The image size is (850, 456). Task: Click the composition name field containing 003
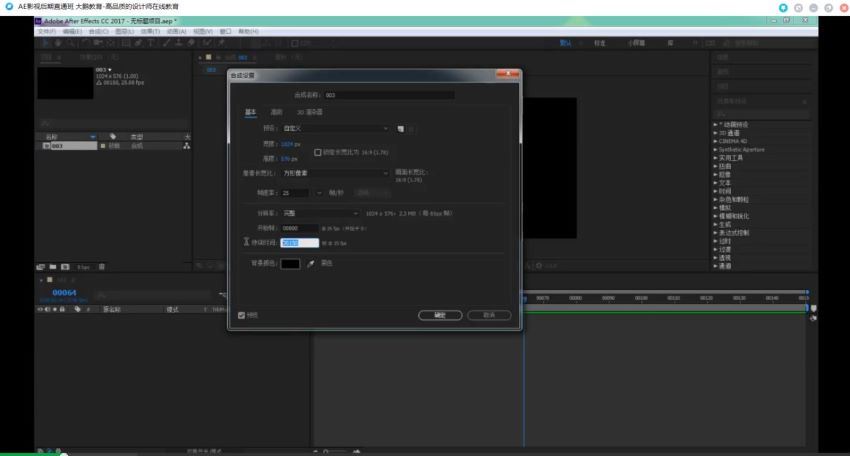click(x=388, y=95)
